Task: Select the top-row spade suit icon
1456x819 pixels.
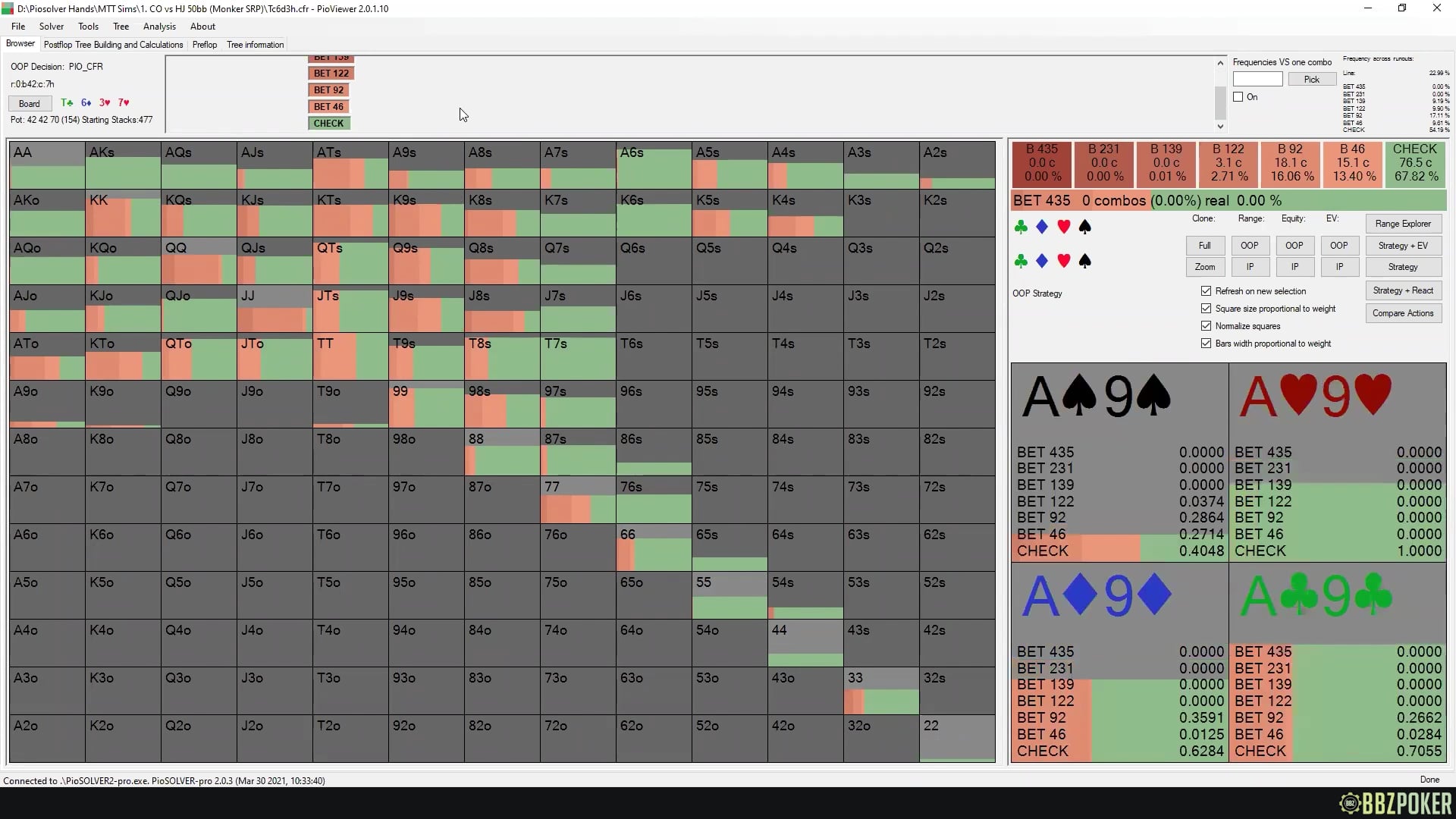Action: 1085,226
